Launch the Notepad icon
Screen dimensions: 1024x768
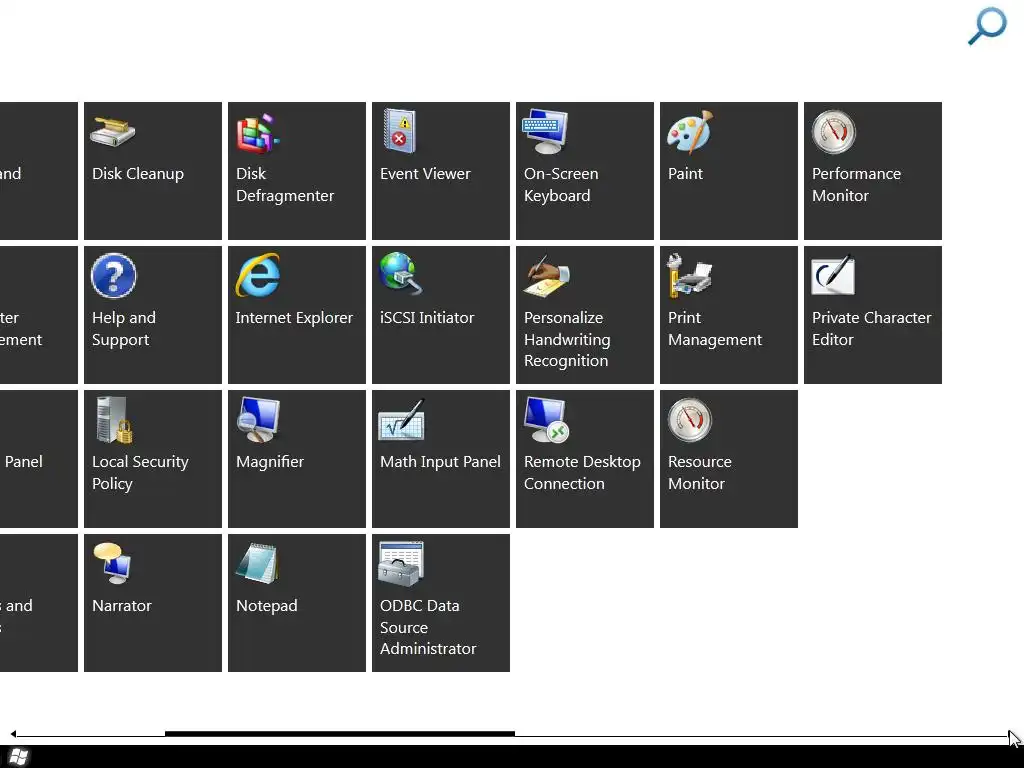pos(257,564)
